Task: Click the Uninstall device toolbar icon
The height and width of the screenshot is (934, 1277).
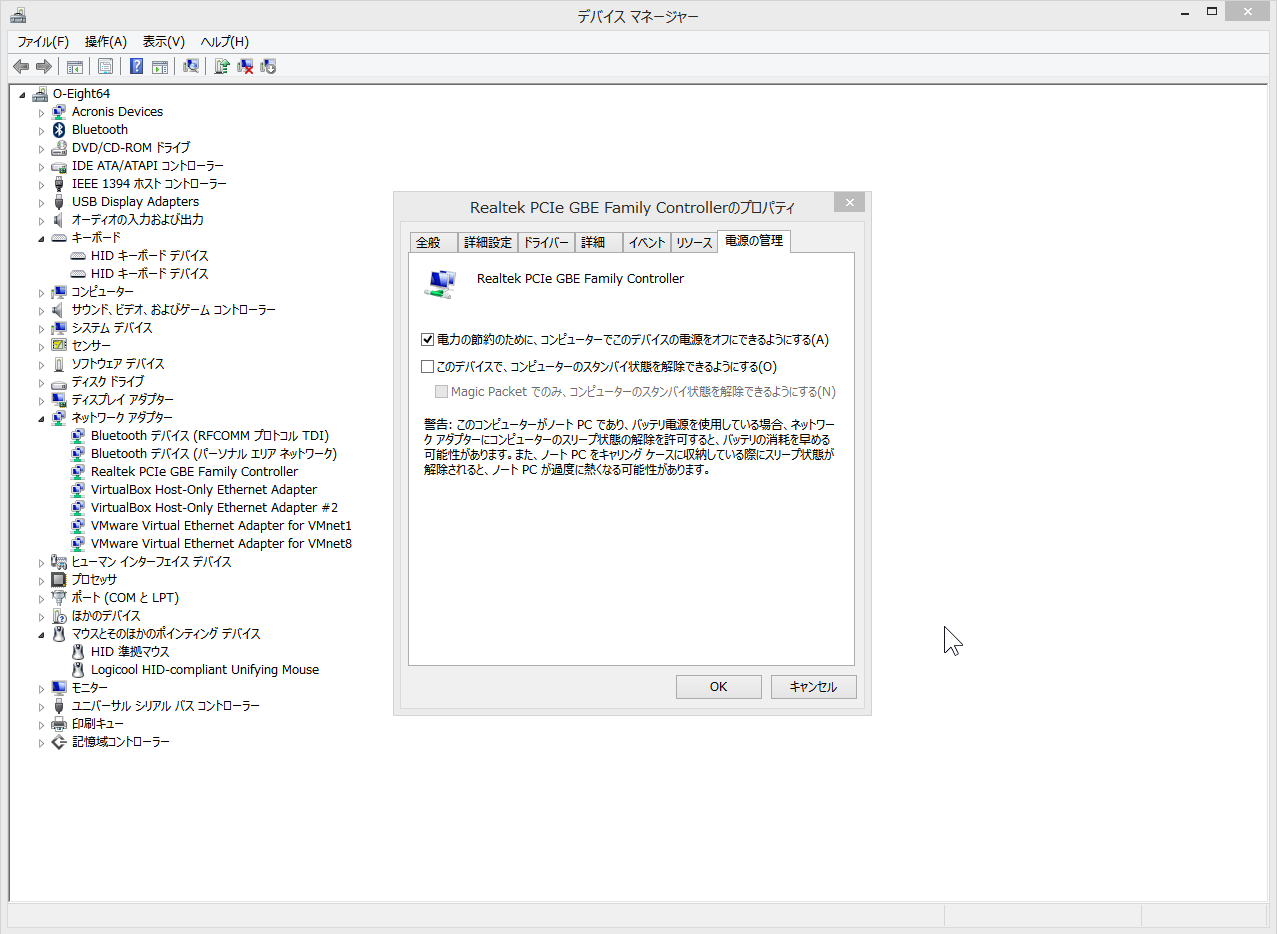Action: [x=245, y=67]
